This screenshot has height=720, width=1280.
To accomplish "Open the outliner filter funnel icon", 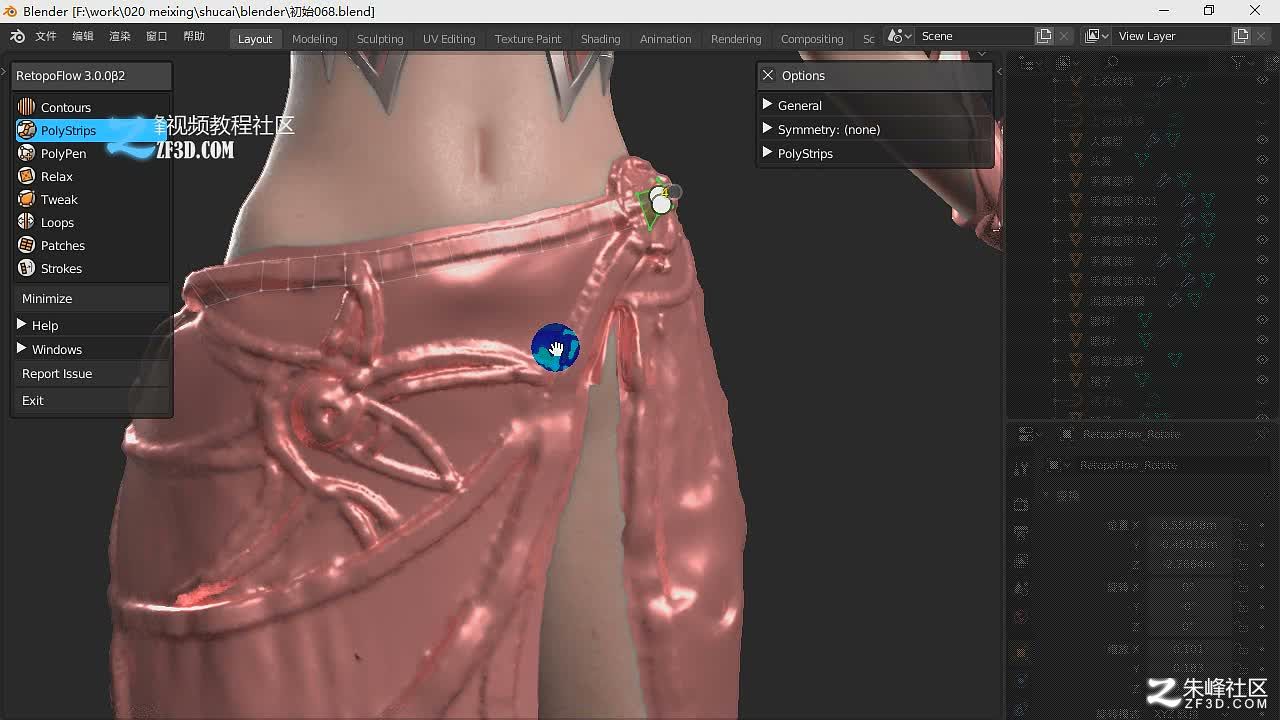I will click(x=1239, y=62).
